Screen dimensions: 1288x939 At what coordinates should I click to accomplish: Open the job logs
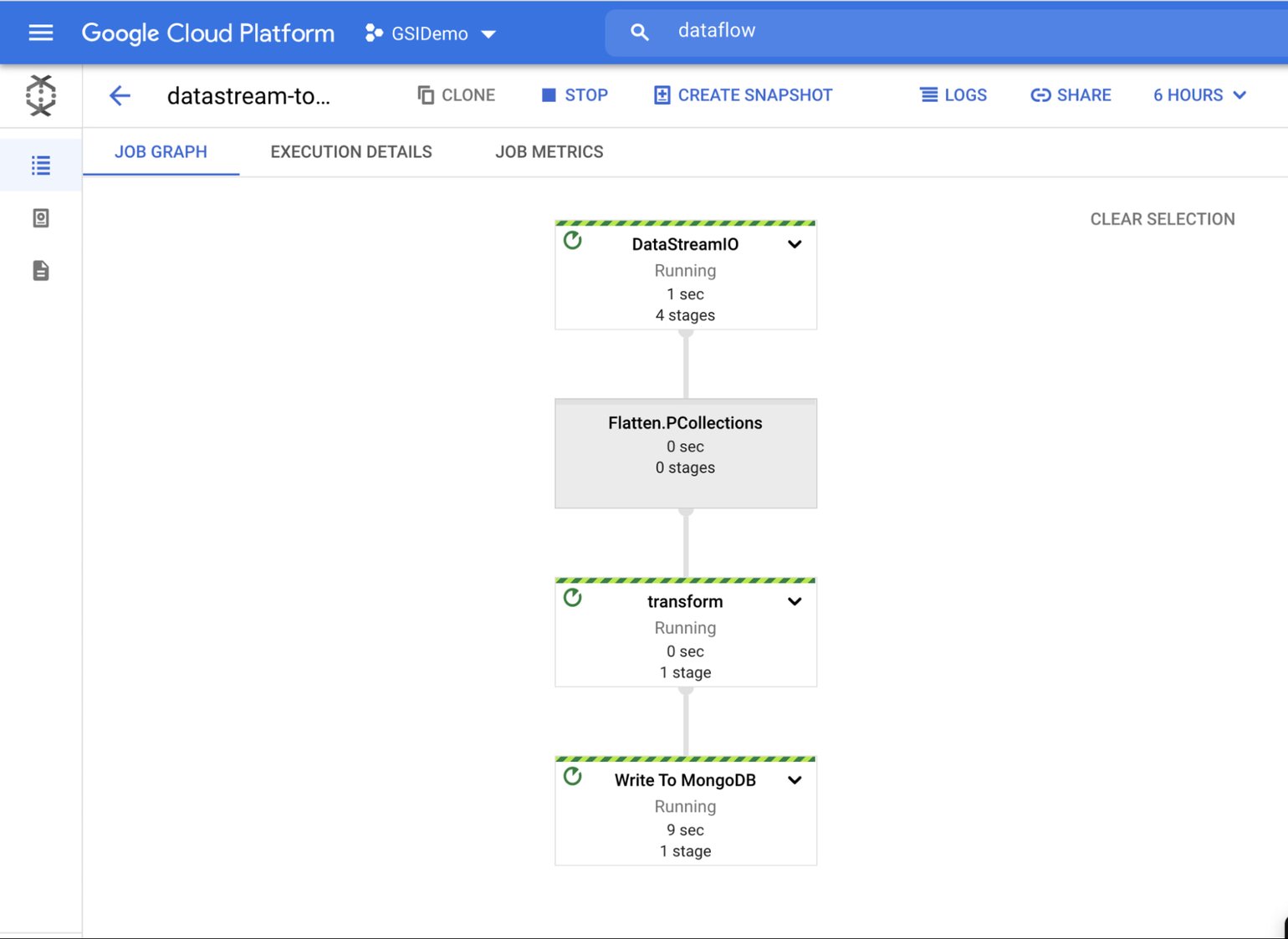point(953,95)
